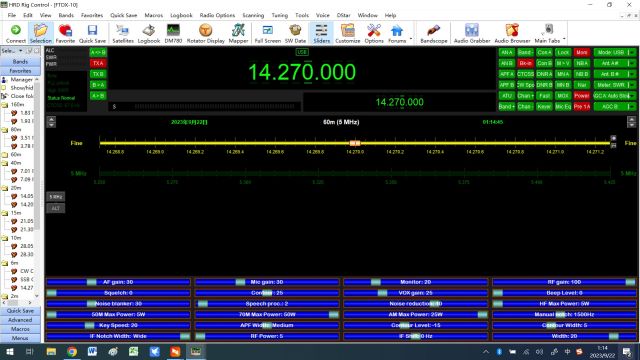
Task: Click the Band + button
Action: pyautogui.click(x=507, y=107)
